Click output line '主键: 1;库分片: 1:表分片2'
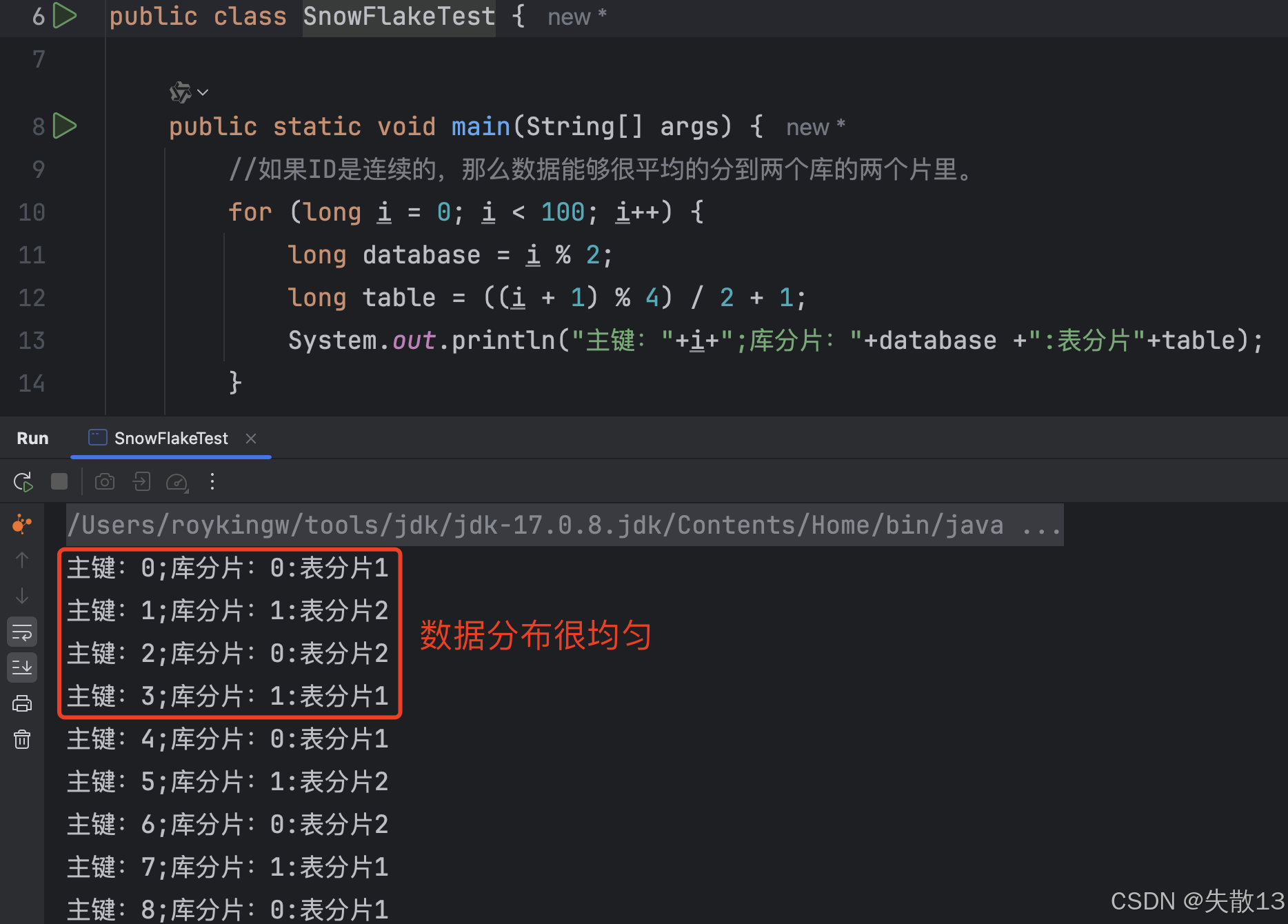Viewport: 1288px width, 924px height. (228, 611)
